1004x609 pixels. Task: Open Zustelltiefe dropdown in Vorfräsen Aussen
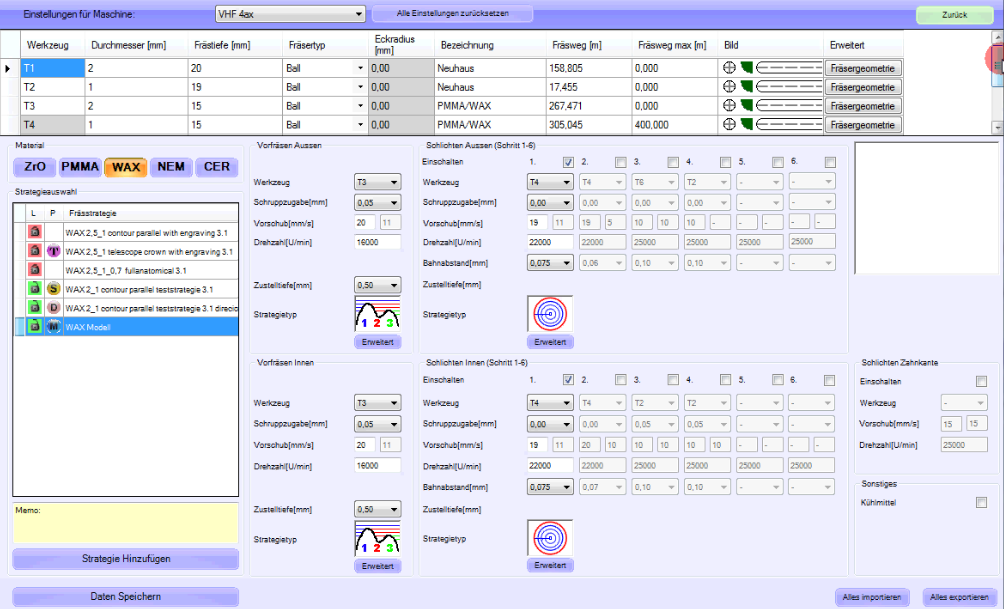click(x=377, y=284)
